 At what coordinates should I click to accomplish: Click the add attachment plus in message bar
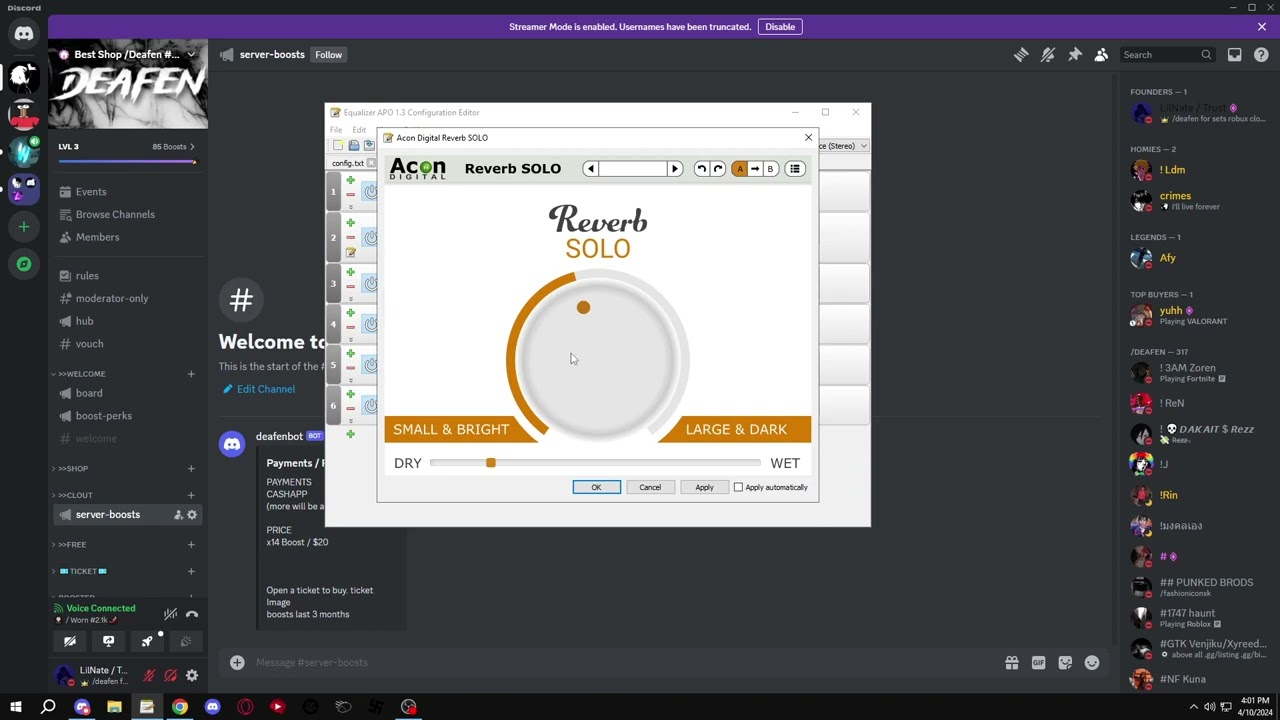(x=237, y=662)
